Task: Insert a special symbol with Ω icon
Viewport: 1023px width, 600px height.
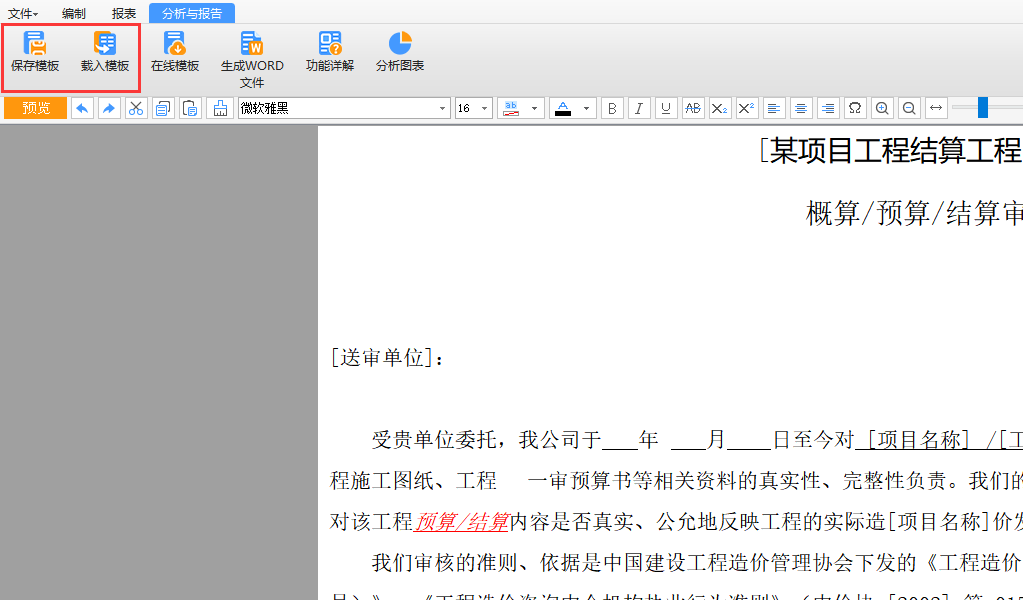Action: coord(855,108)
